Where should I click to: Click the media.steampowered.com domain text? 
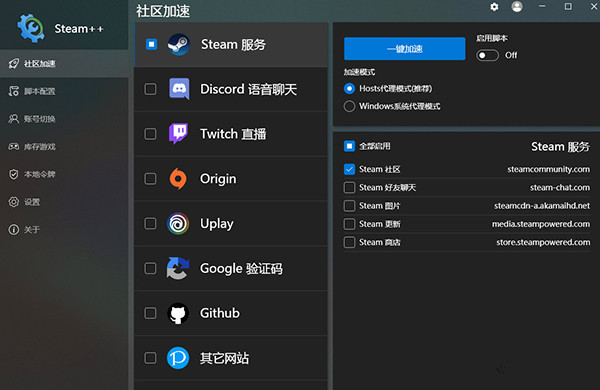point(541,224)
